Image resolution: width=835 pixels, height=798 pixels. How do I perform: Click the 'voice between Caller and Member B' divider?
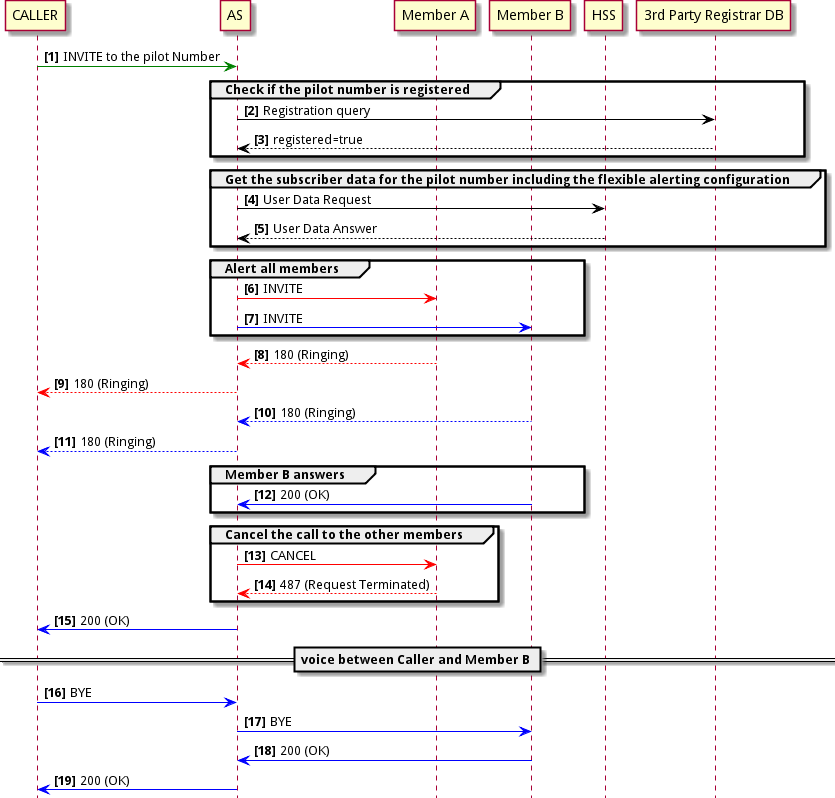[x=418, y=659]
